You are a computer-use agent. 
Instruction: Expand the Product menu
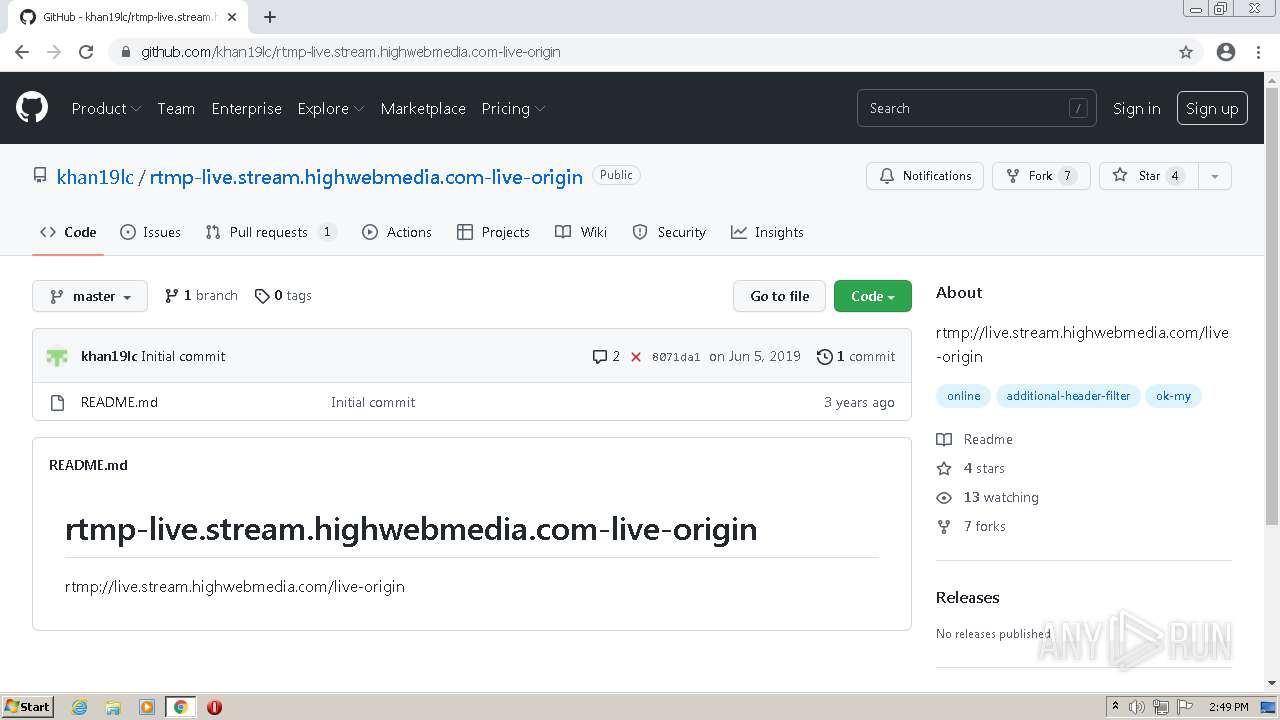(106, 108)
